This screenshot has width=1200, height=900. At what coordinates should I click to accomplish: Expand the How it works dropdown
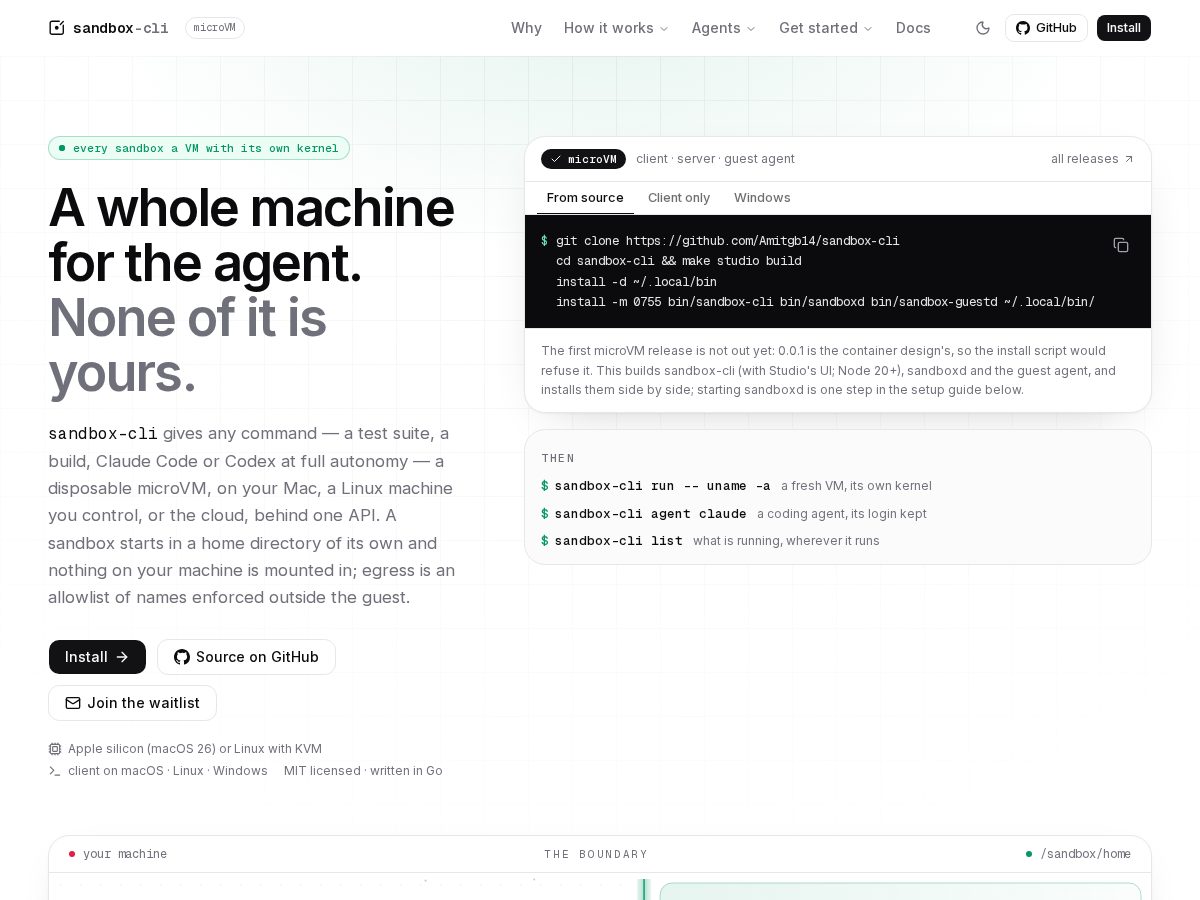click(x=616, y=28)
